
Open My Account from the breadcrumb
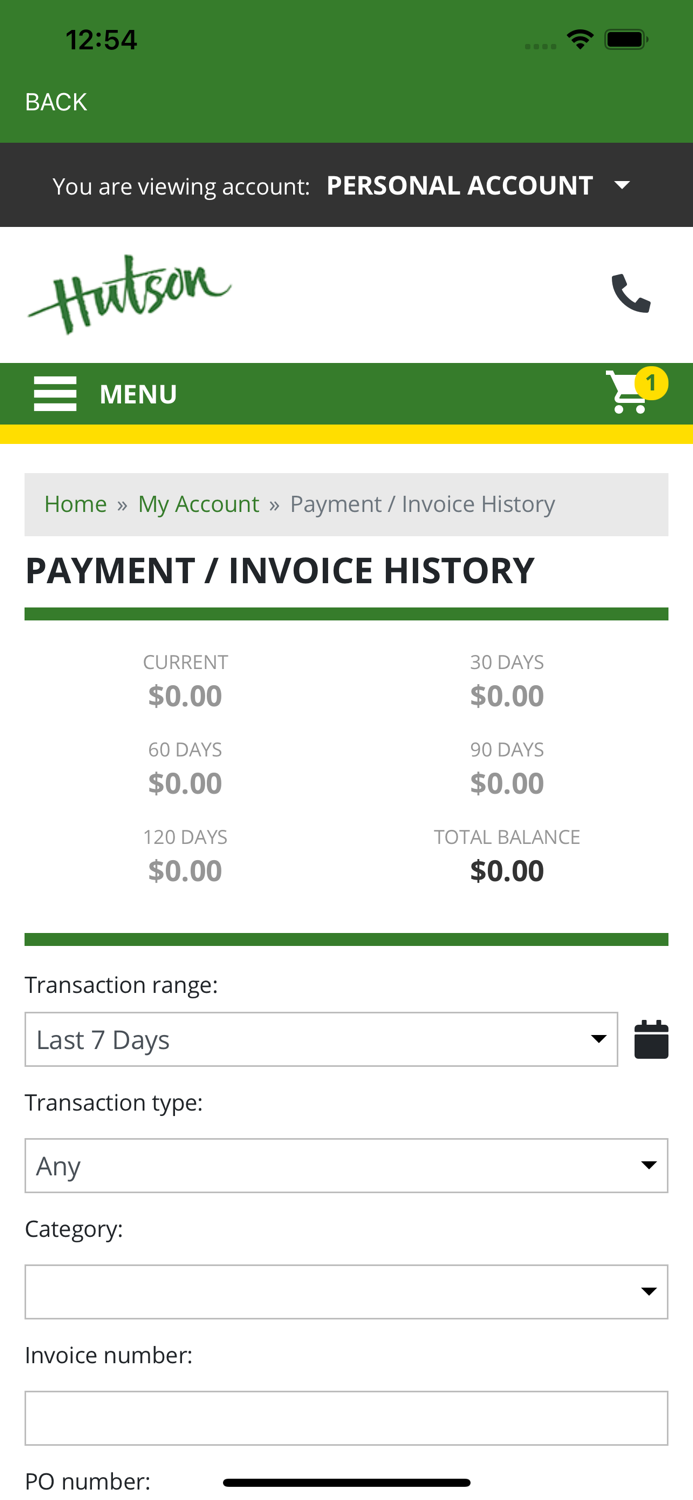198,504
